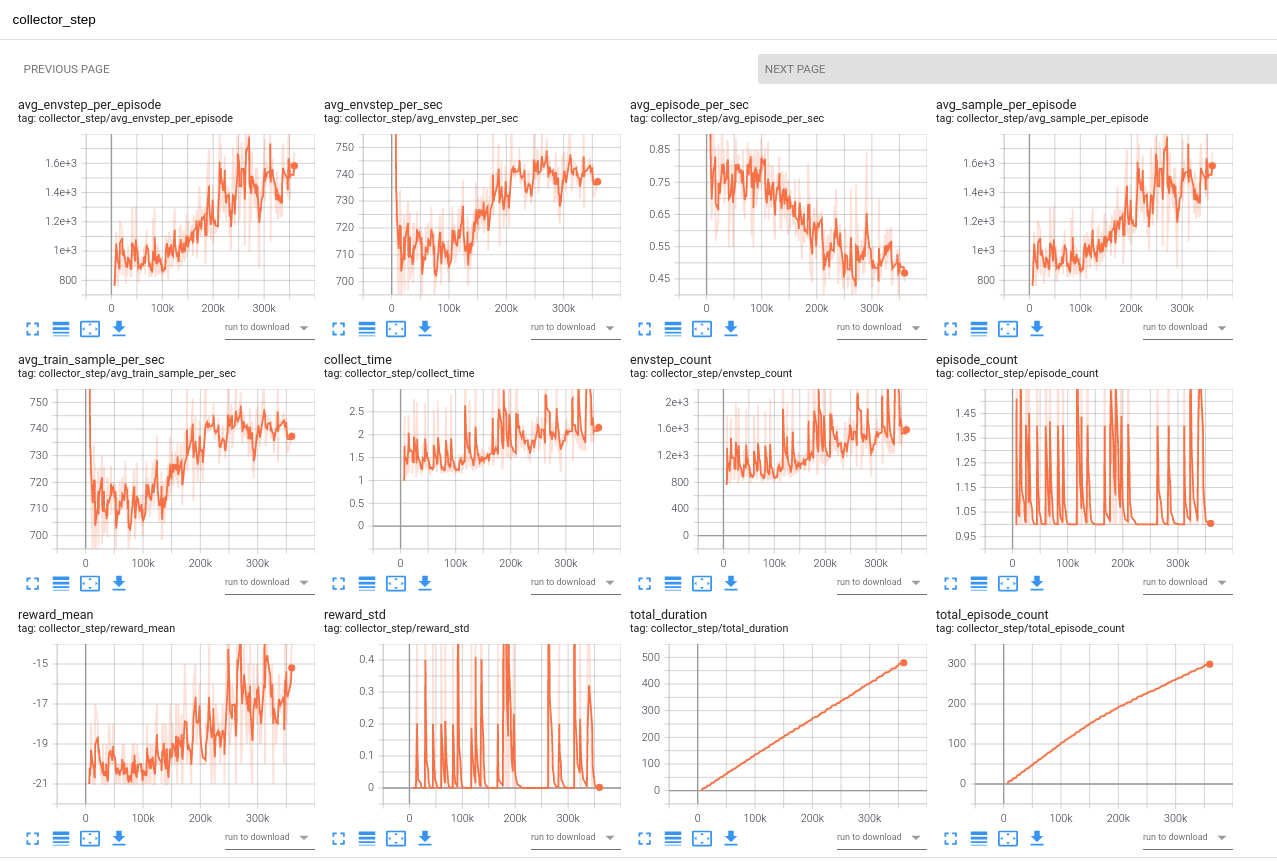This screenshot has width=1277, height=861.
Task: Open run to download dropdown under avg_train_sample_per_sec
Action: coord(270,583)
